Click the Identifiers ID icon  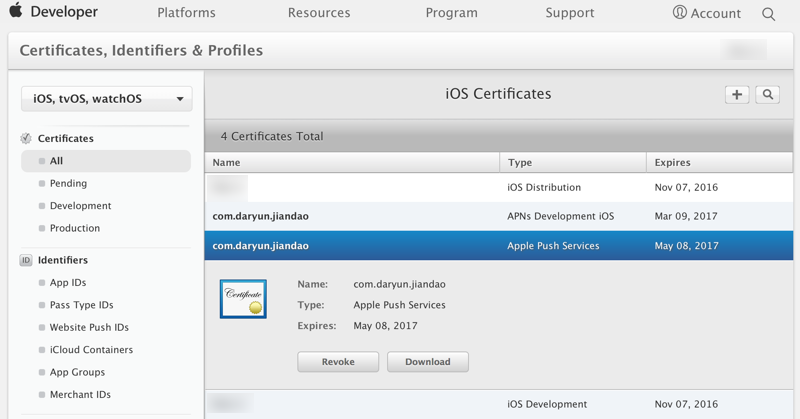pyautogui.click(x=26, y=260)
